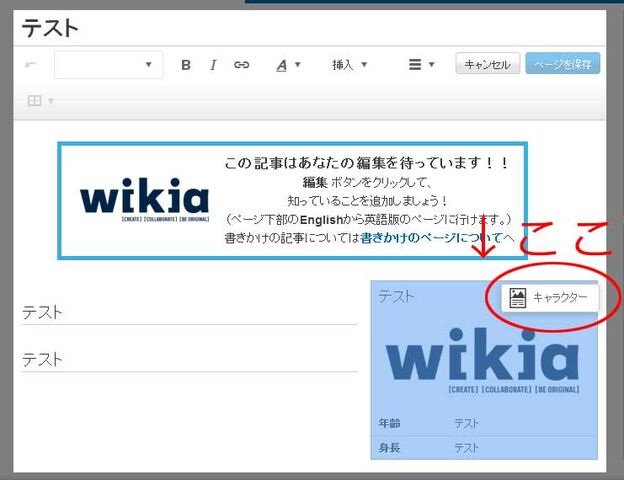
Task: Click the first テスト heading in body
Action: pyautogui.click(x=42, y=312)
